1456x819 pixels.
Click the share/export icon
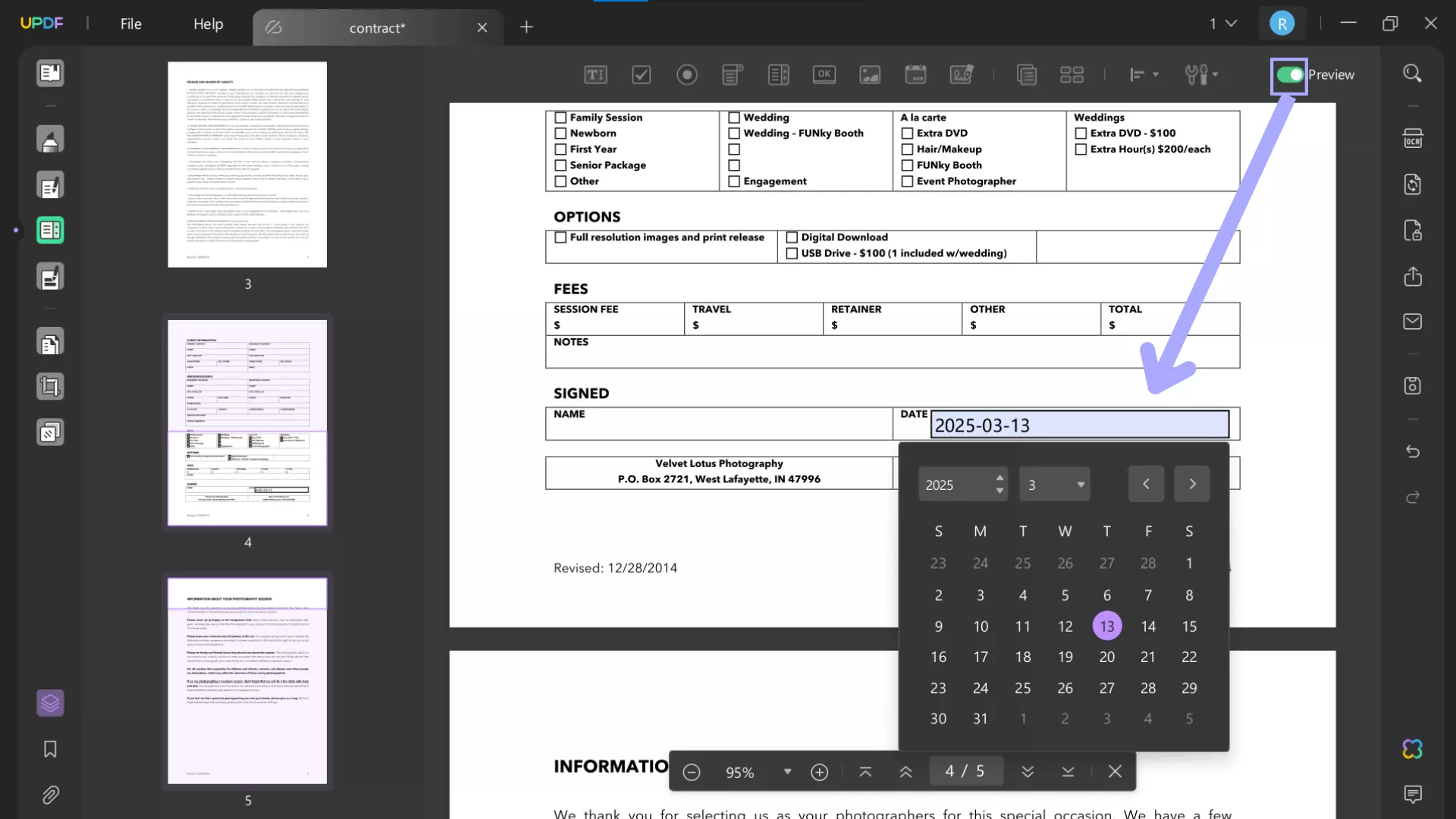[x=1413, y=276]
